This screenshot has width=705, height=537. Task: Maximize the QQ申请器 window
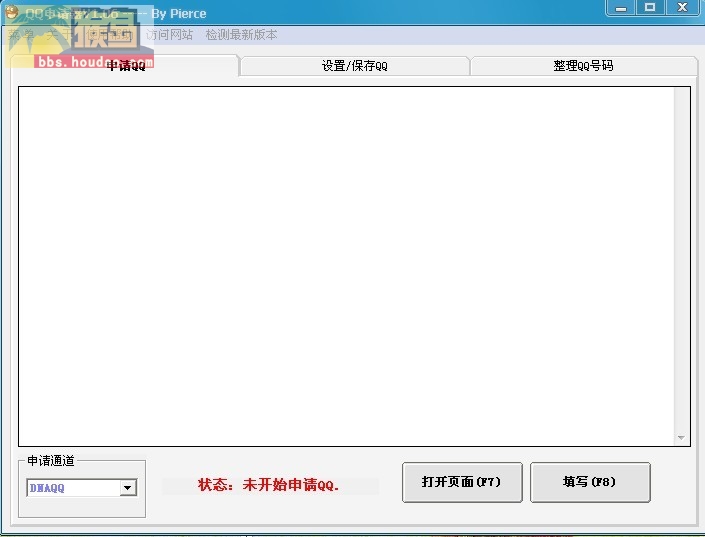[x=650, y=8]
